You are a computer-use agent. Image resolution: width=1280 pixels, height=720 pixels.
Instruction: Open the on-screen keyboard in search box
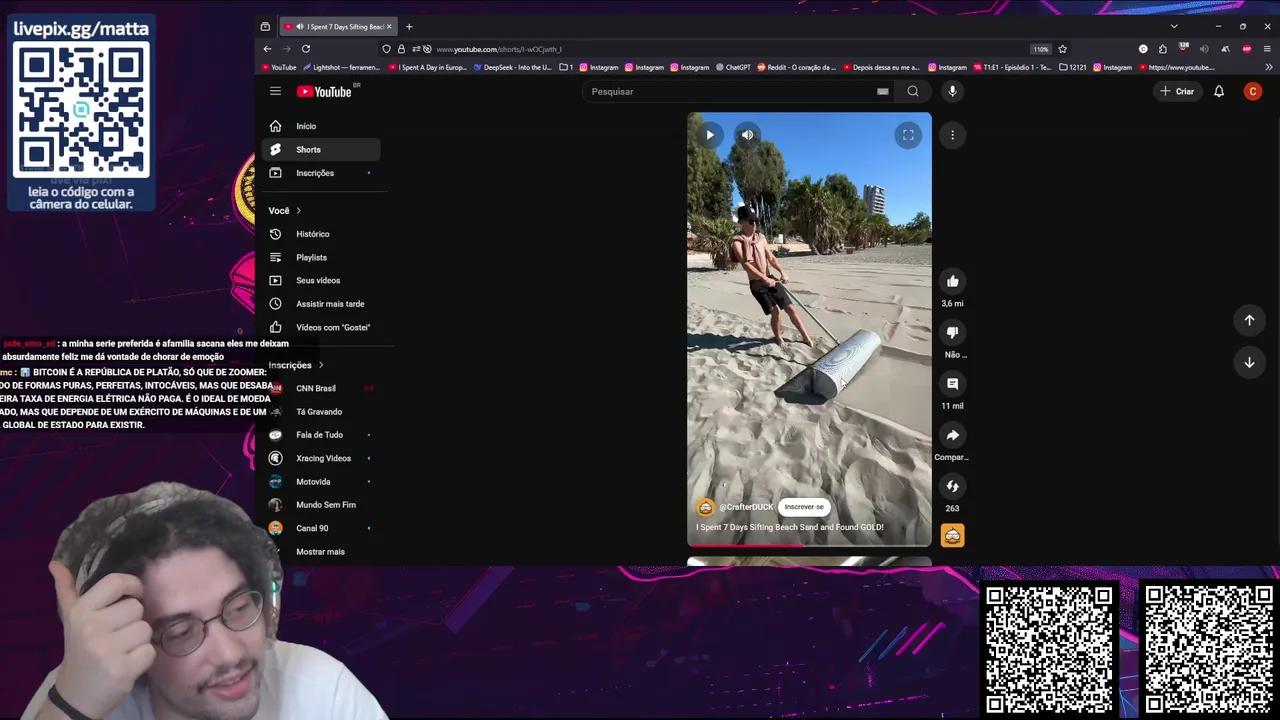point(882,91)
